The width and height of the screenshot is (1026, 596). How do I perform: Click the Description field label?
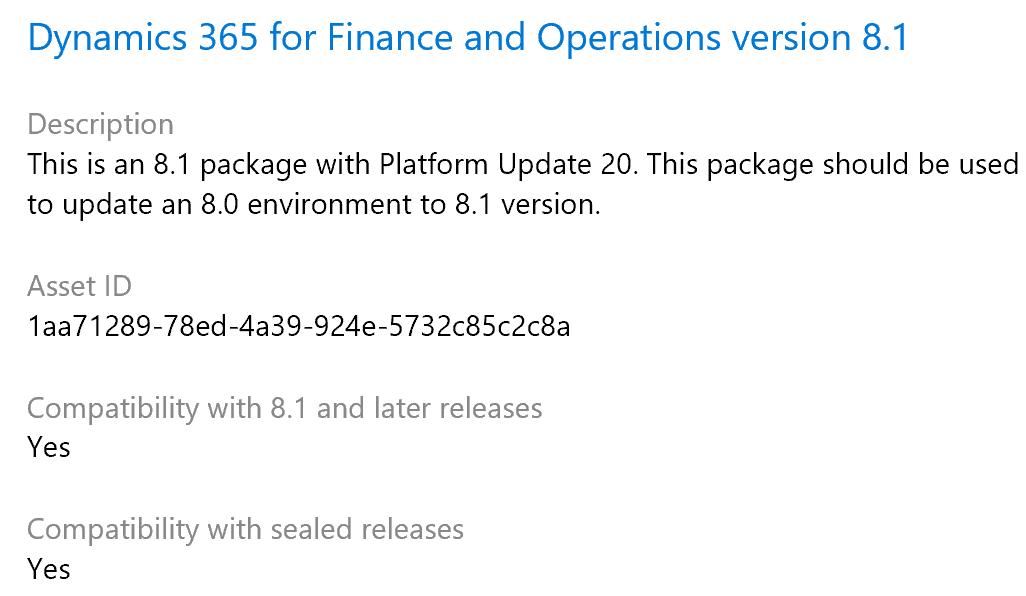pyautogui.click(x=100, y=124)
